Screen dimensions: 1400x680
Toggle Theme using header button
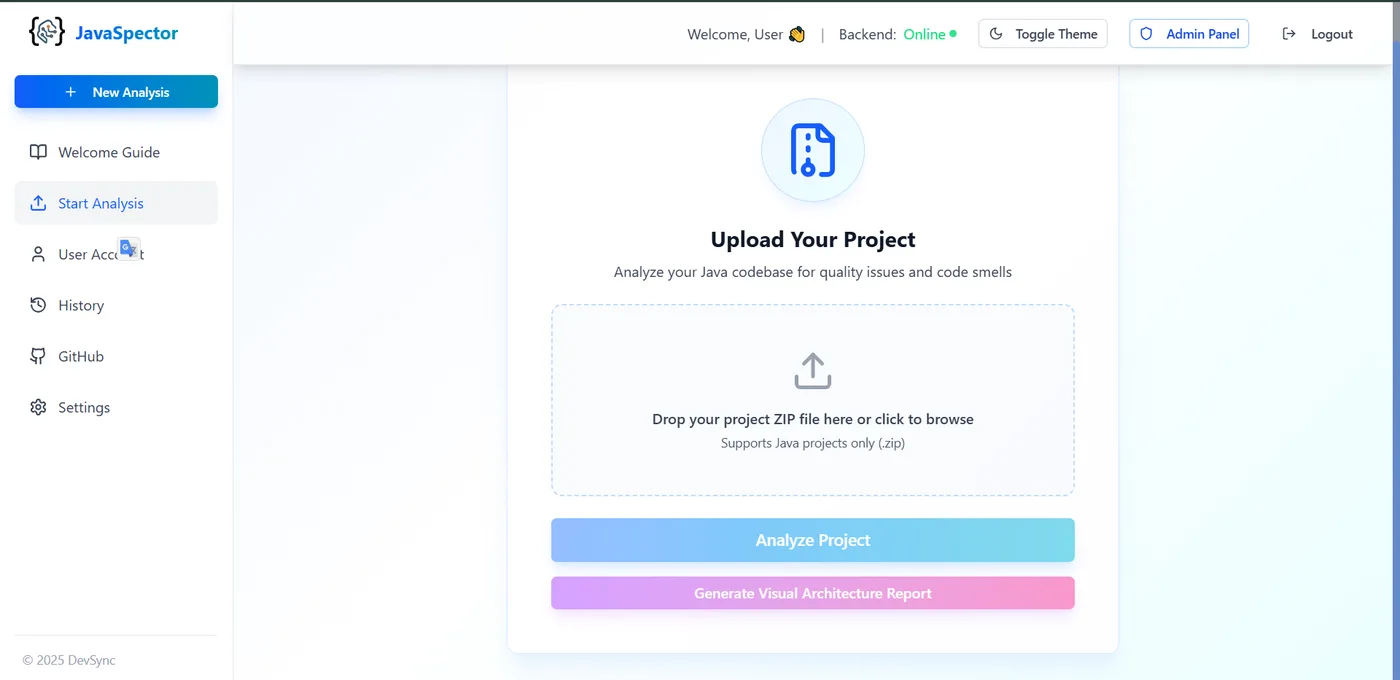pyautogui.click(x=1043, y=34)
